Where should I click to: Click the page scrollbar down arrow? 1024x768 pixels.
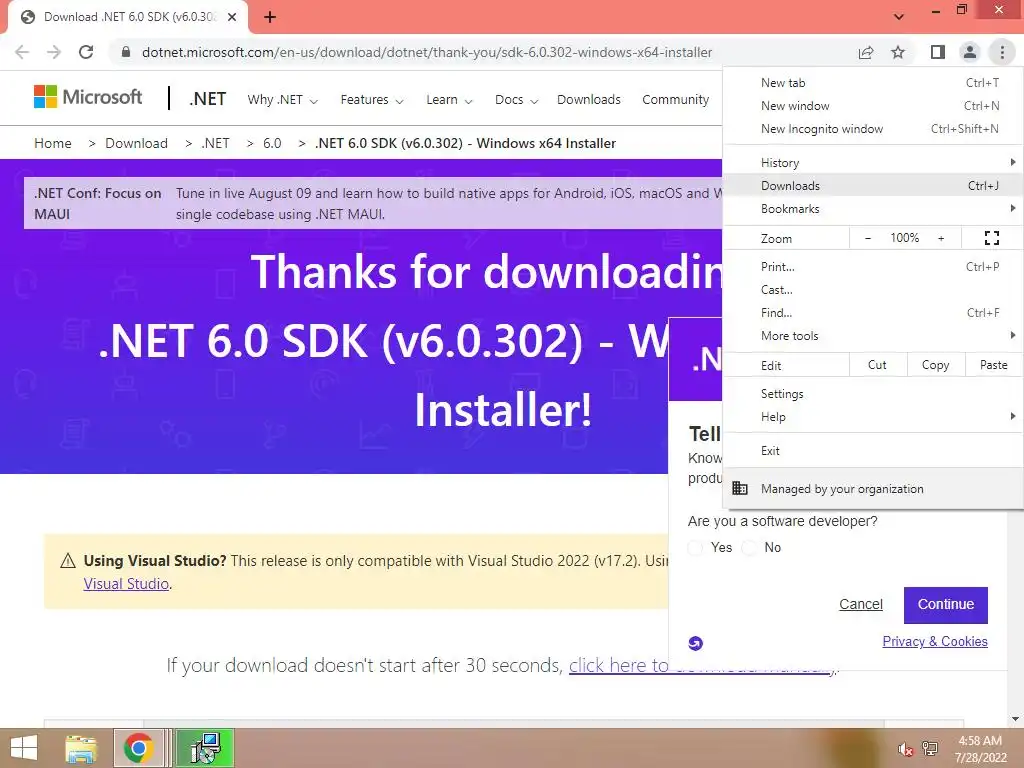[1015, 720]
